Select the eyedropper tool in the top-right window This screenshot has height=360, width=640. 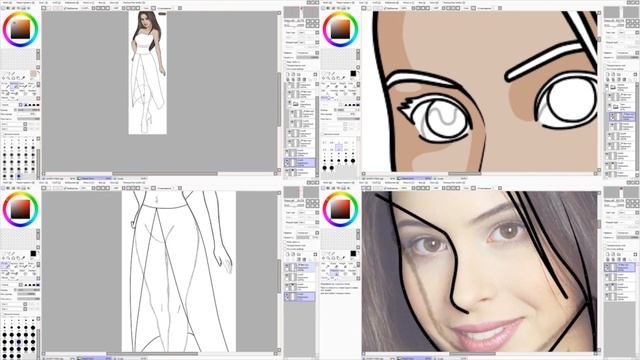pos(343,78)
